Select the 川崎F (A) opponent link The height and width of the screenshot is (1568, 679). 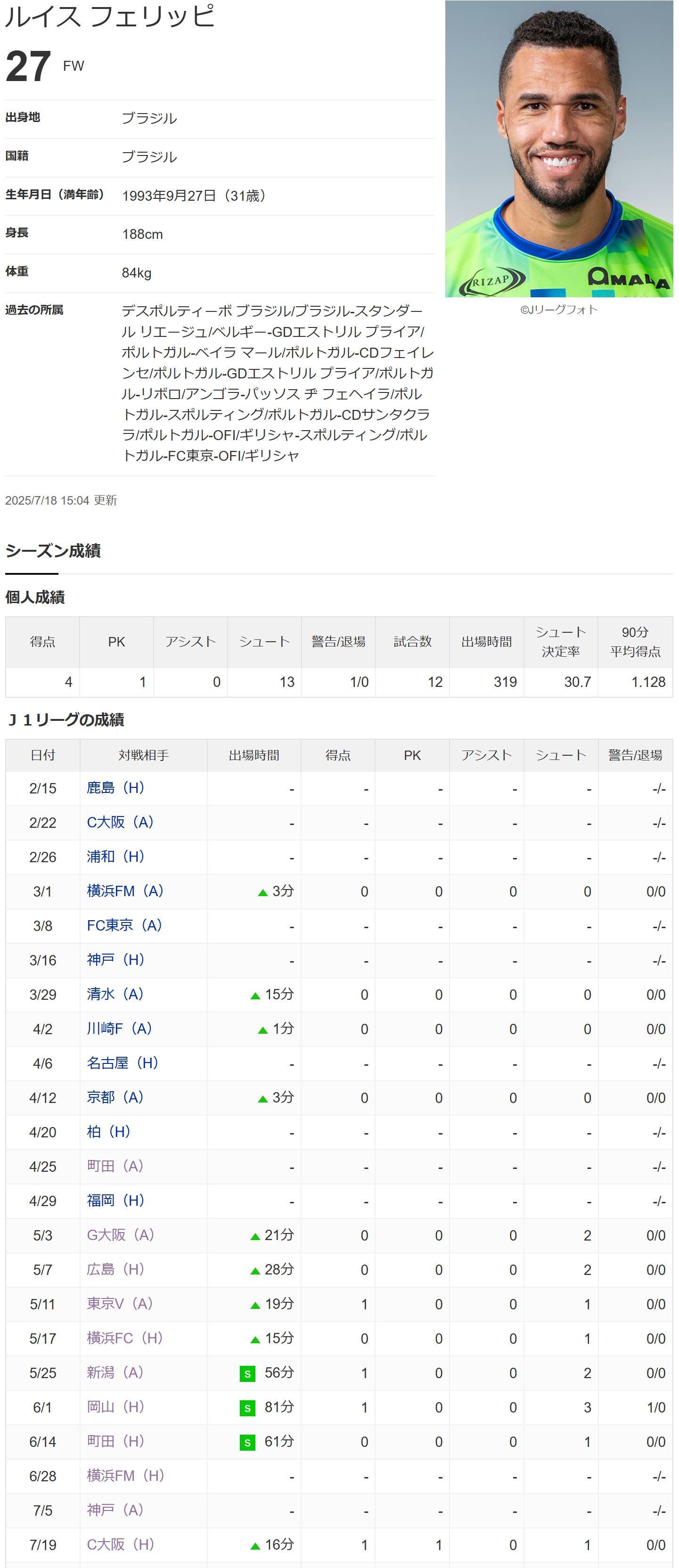click(119, 1029)
